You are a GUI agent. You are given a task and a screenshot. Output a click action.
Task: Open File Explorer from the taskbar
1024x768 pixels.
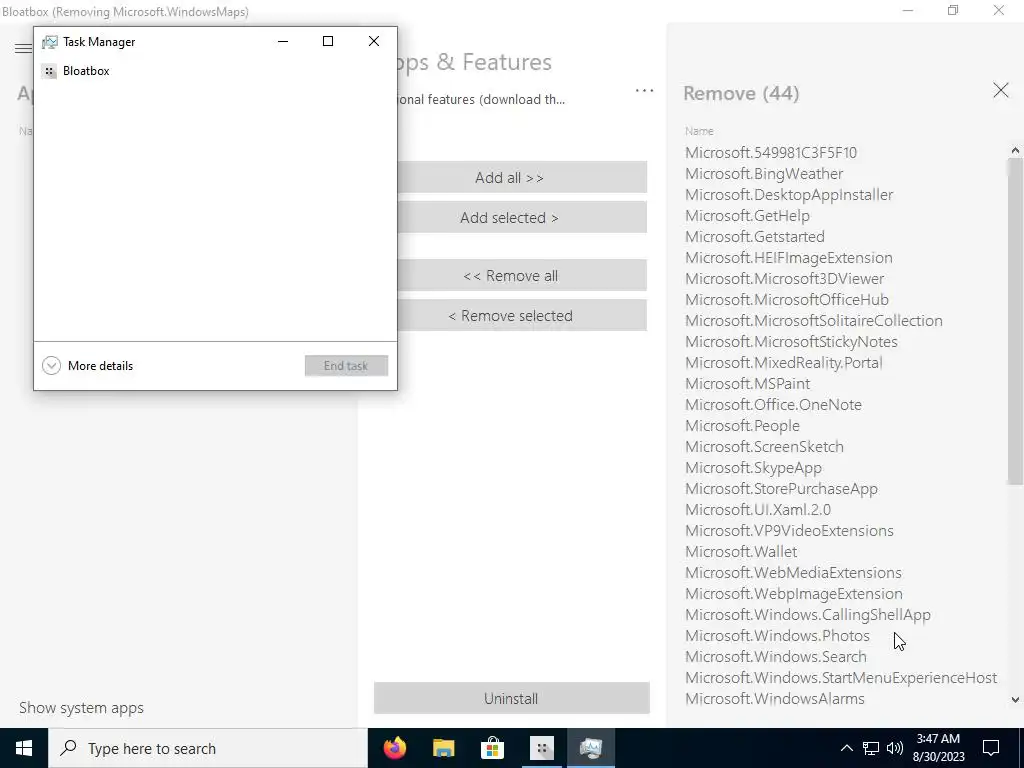pyautogui.click(x=443, y=748)
